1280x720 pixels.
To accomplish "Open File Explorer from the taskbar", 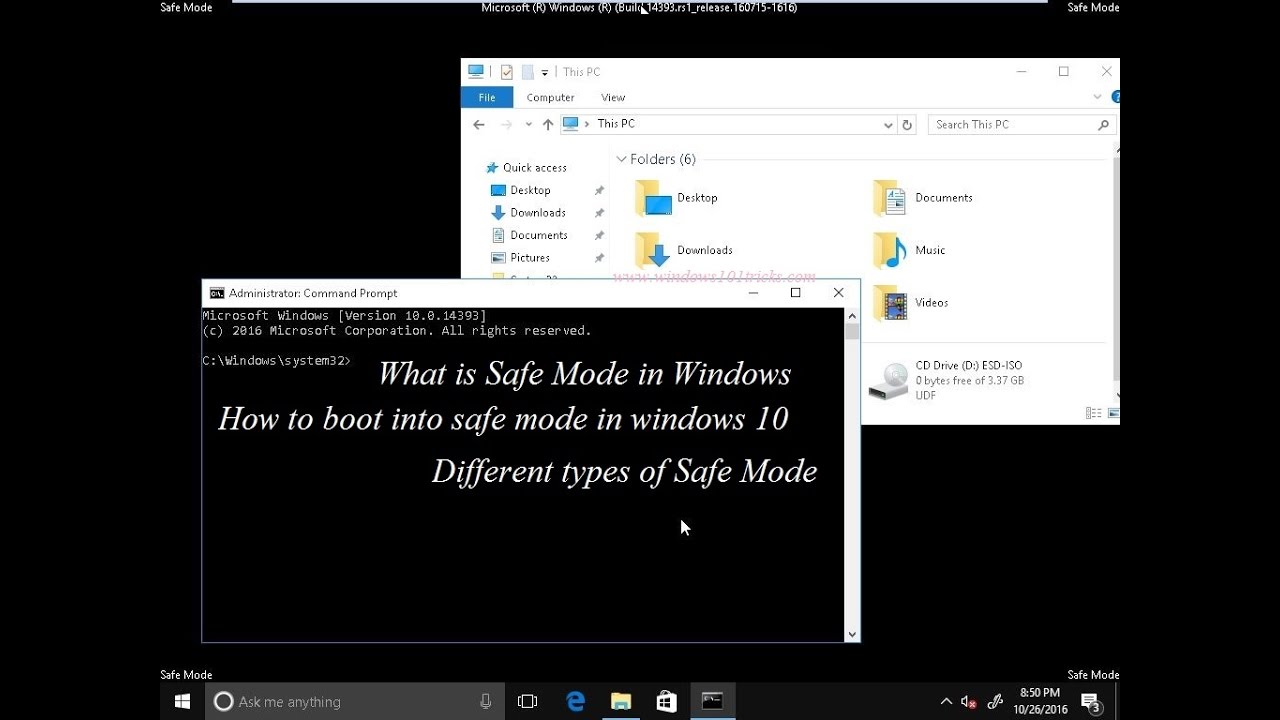I will click(621, 702).
